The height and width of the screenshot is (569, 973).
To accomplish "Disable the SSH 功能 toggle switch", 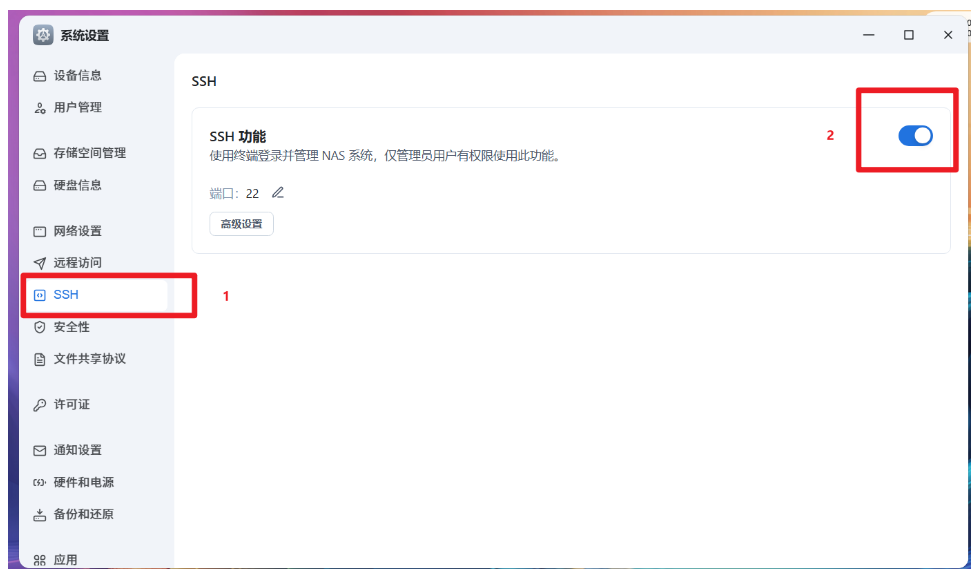I will click(914, 136).
